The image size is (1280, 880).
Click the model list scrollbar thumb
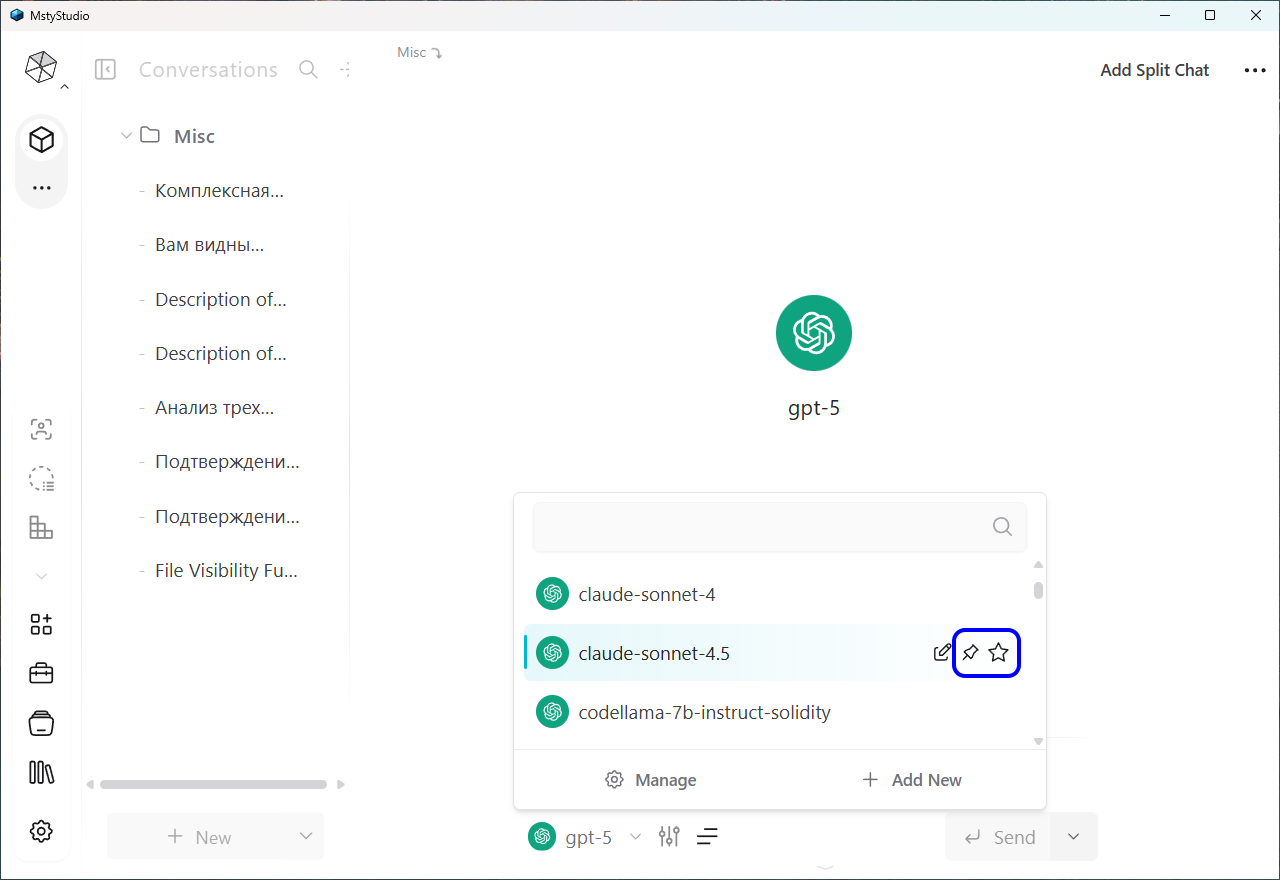[x=1038, y=590]
